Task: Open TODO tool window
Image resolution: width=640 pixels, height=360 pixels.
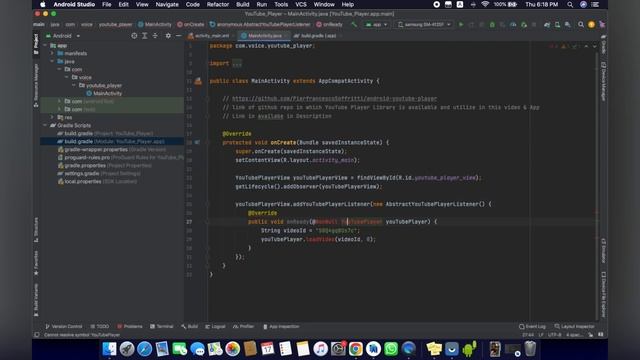Action: pos(100,327)
